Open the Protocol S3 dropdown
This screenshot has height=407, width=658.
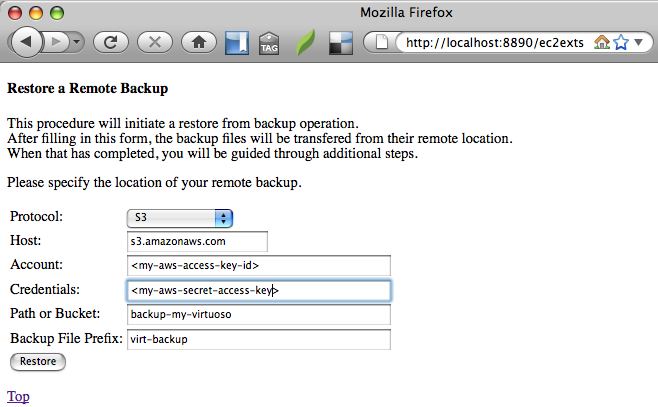coord(180,218)
